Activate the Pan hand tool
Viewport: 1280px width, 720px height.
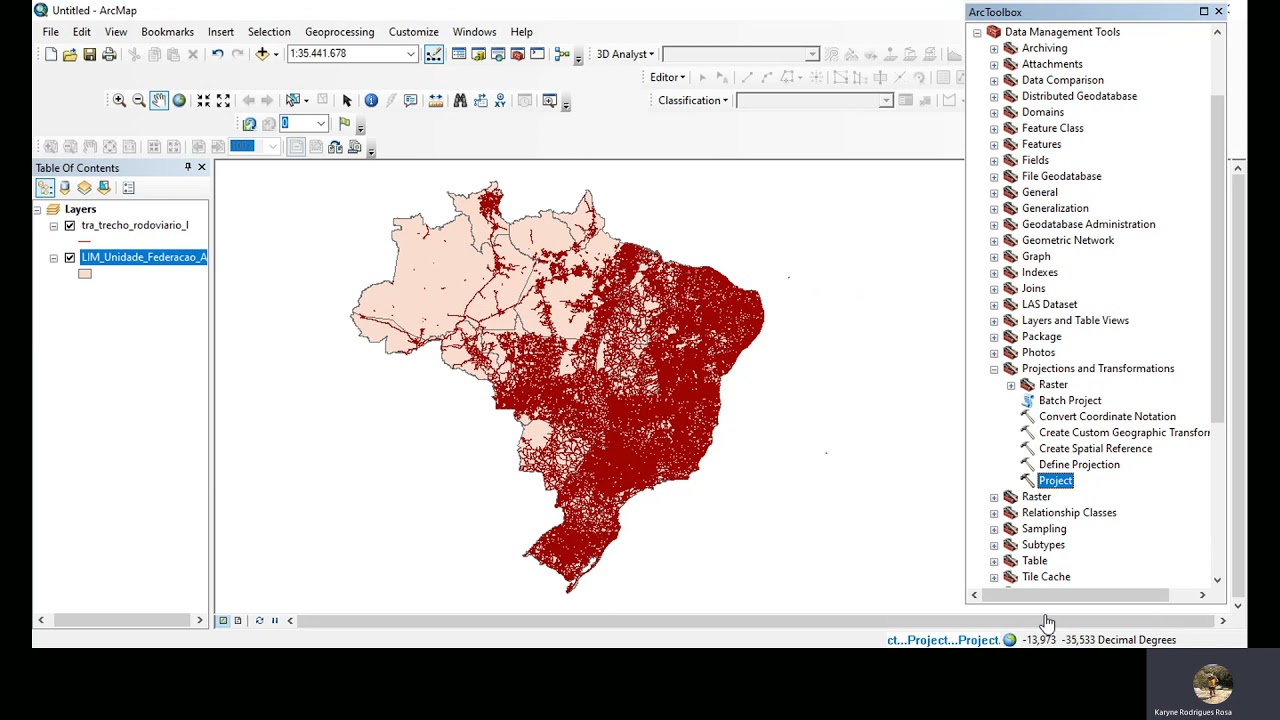tap(159, 100)
